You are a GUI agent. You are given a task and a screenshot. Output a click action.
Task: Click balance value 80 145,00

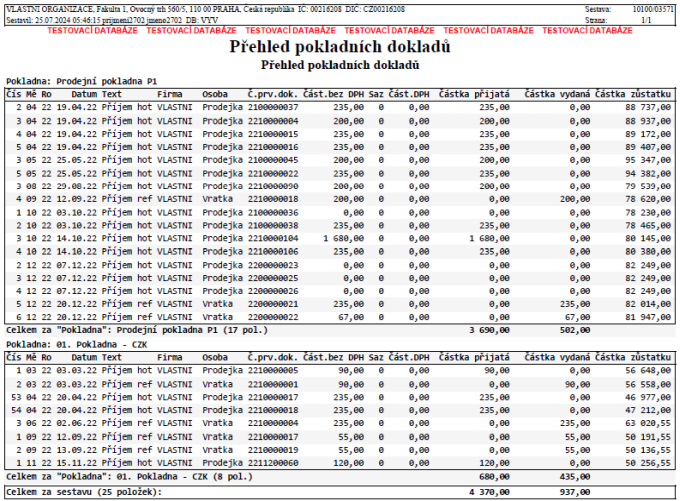648,239
